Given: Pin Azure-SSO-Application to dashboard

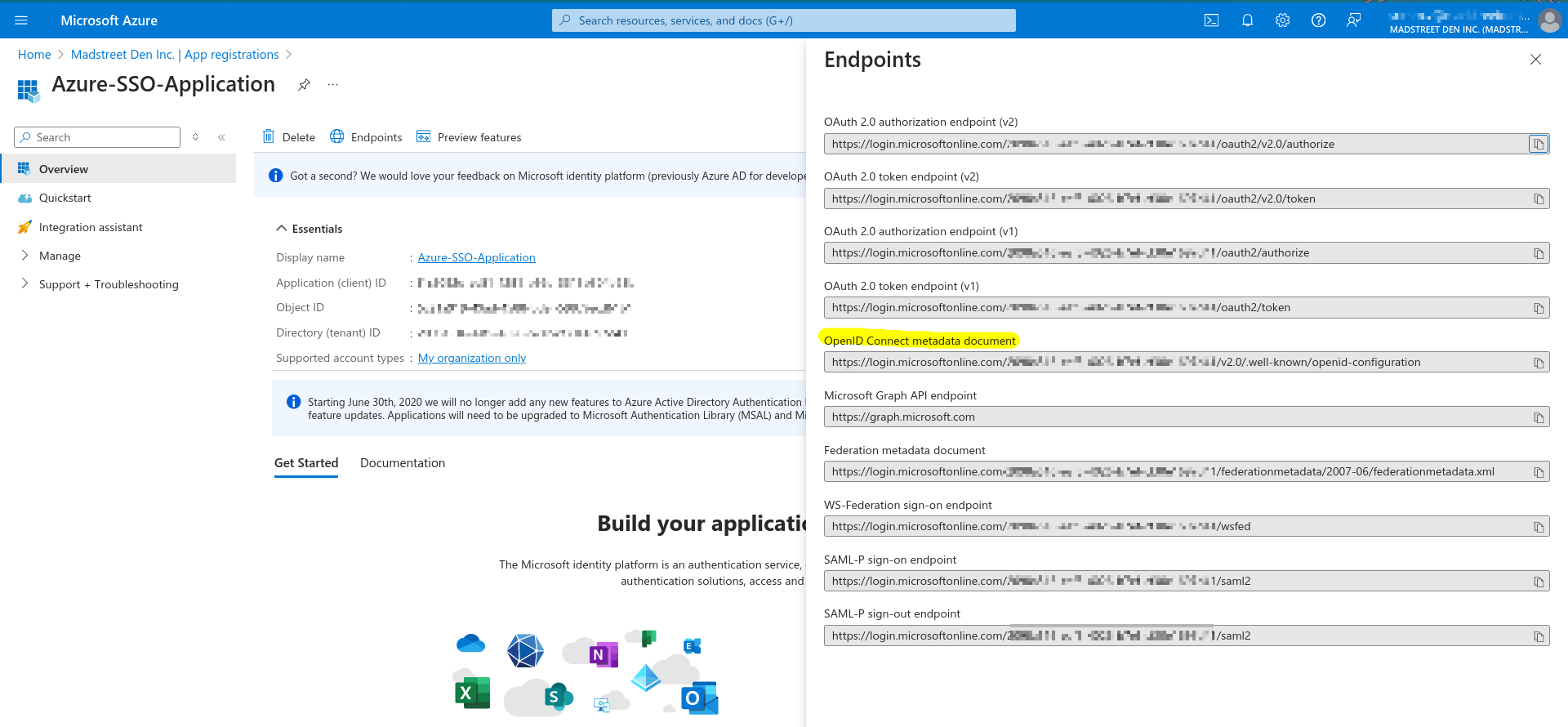Looking at the screenshot, I should click(304, 85).
